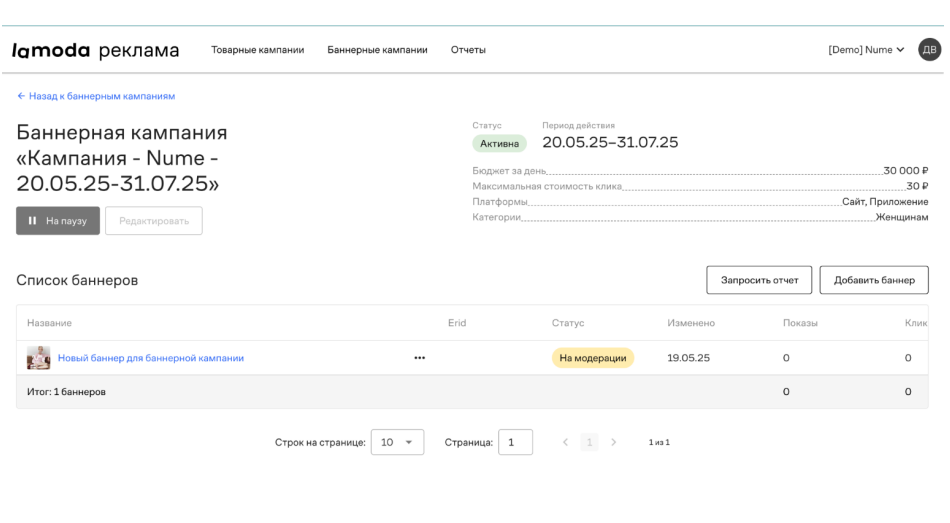Click the Изменено column header
The image size is (950, 523).
coord(691,323)
